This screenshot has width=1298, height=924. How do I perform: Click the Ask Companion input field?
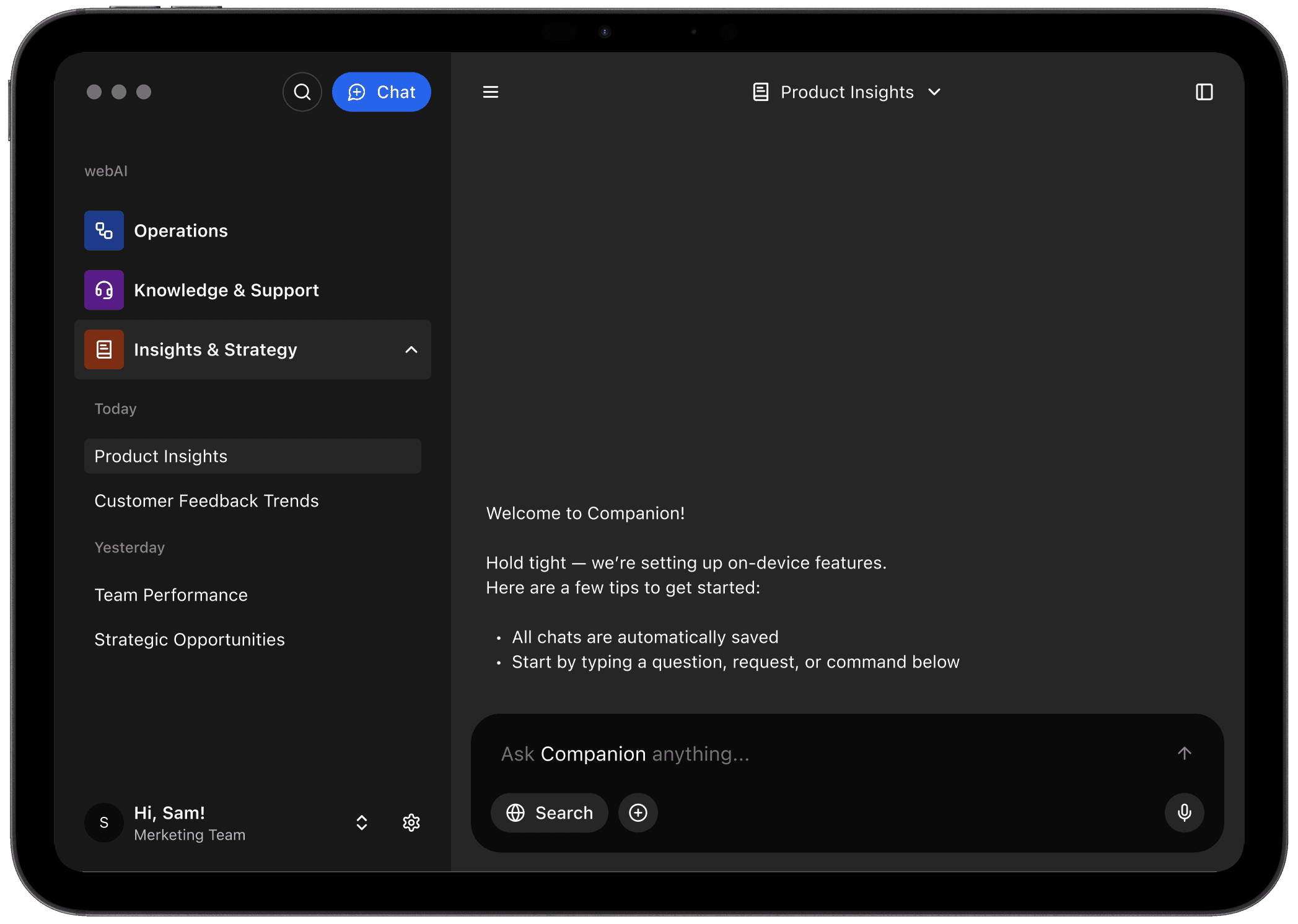(743, 753)
